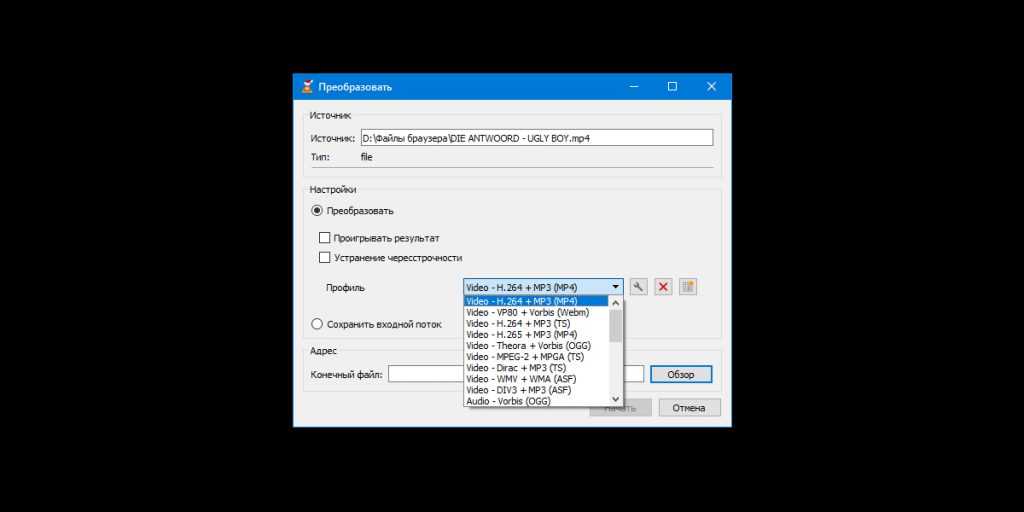The width and height of the screenshot is (1024, 512).
Task: Choose Video - VP80 + Vorbis (Webm) profile
Action: click(527, 312)
